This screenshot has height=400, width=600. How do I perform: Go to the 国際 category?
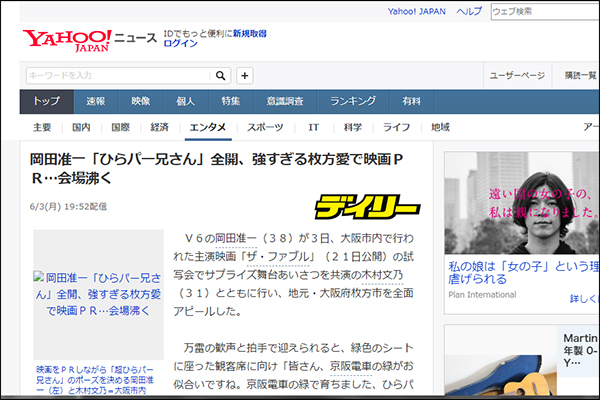click(x=120, y=127)
